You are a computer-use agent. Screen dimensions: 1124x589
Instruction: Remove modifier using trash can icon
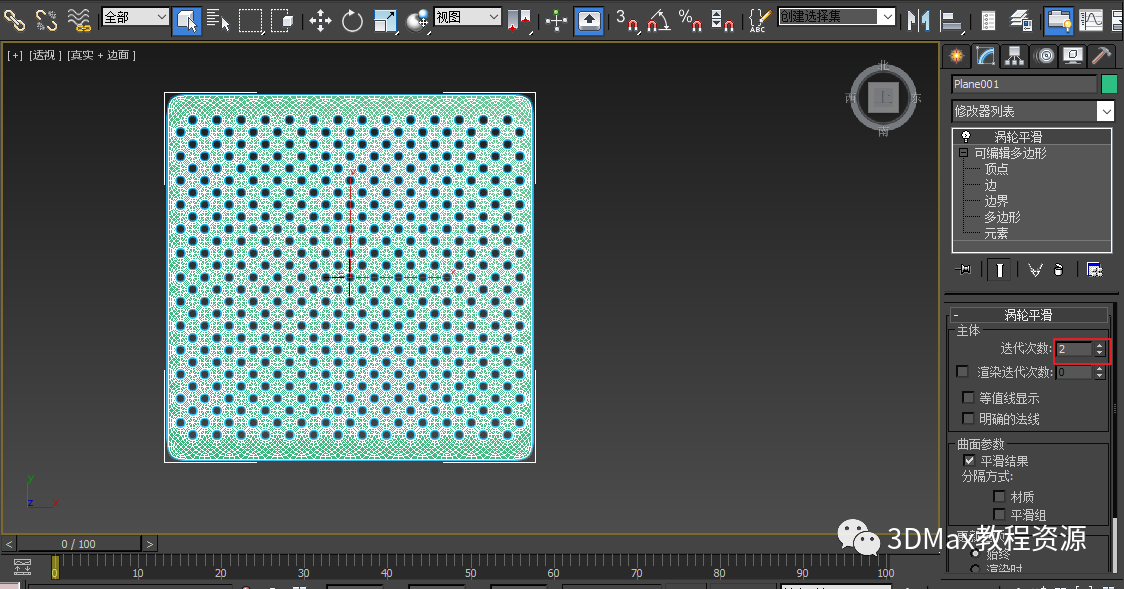point(1059,269)
